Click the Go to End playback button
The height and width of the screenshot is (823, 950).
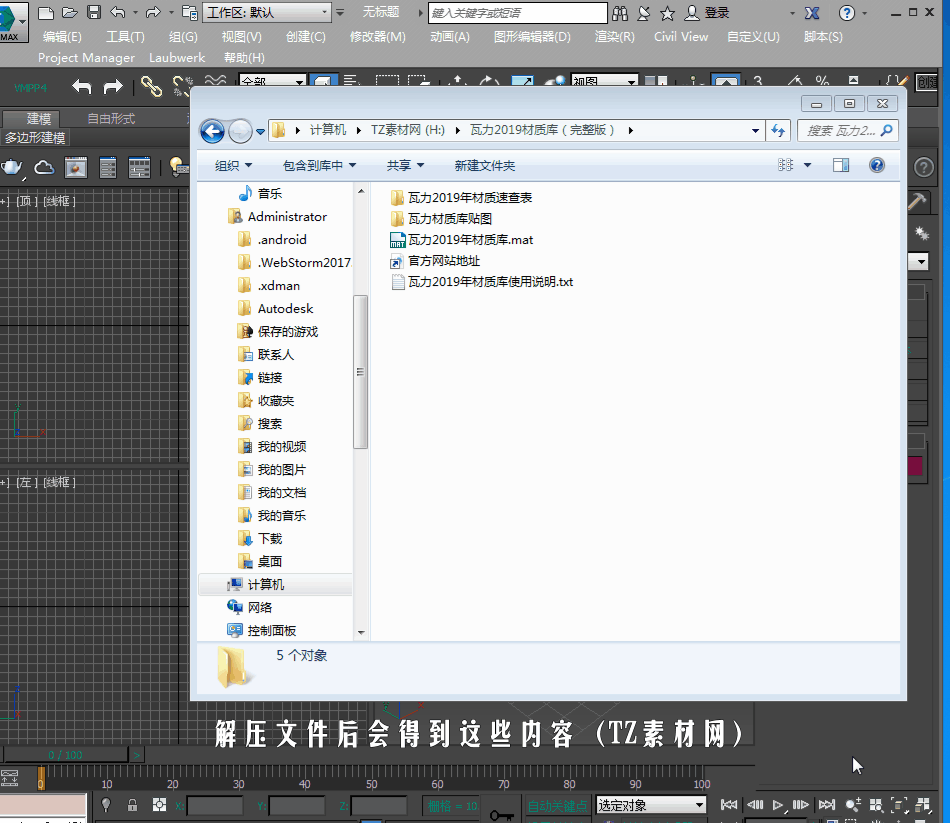(x=827, y=805)
